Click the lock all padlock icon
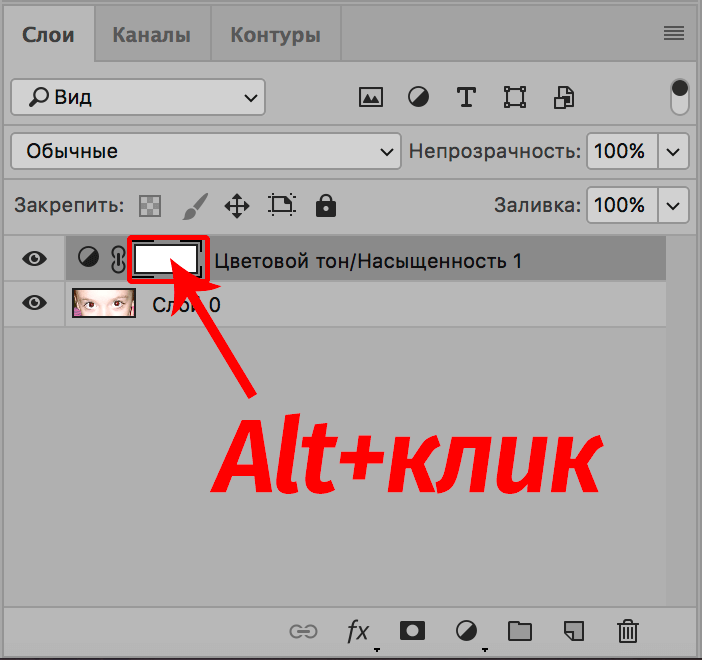 (x=325, y=206)
